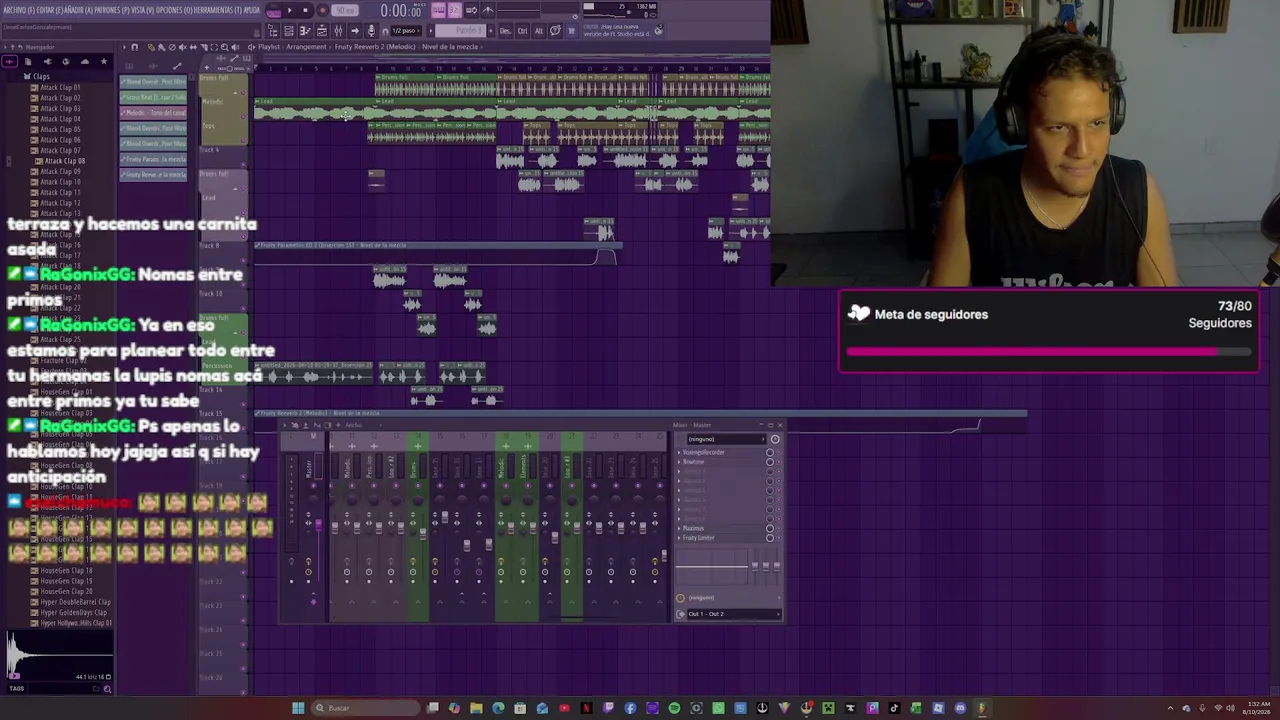The image size is (1280, 720).
Task: Open File Explorer from the taskbar
Action: coord(476,708)
